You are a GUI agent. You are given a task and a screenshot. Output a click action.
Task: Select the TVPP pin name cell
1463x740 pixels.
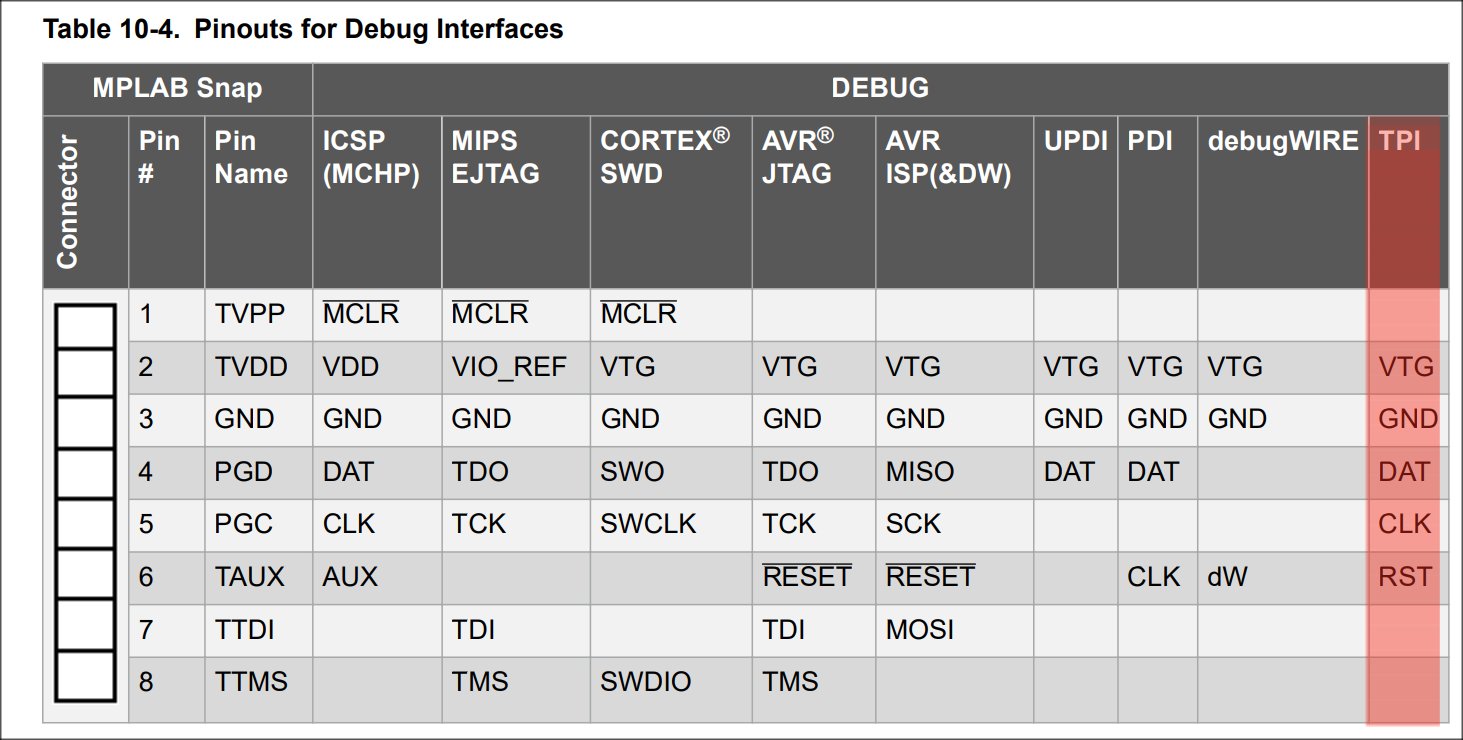pos(250,314)
